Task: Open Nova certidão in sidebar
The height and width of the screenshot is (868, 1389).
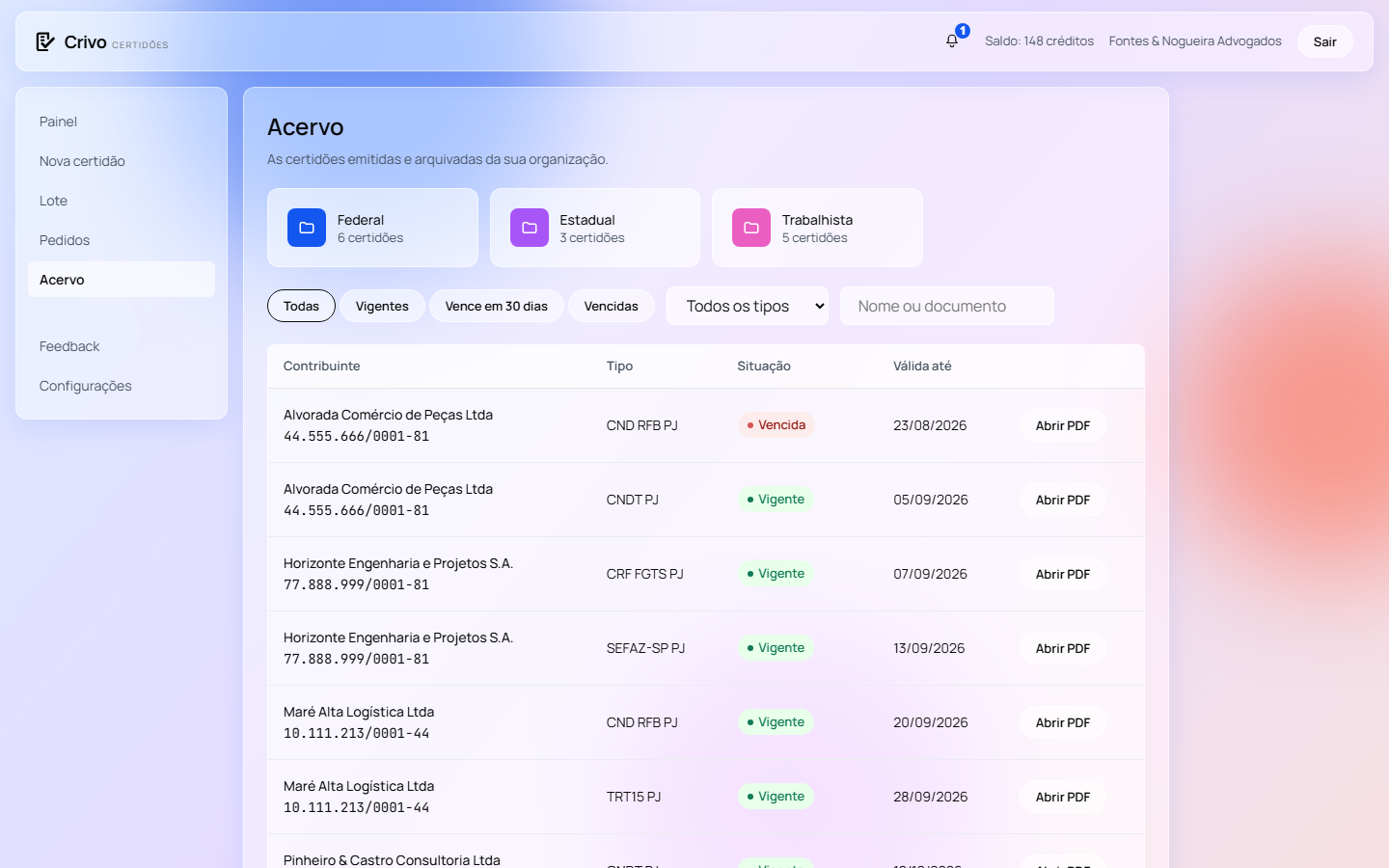Action: (122, 161)
